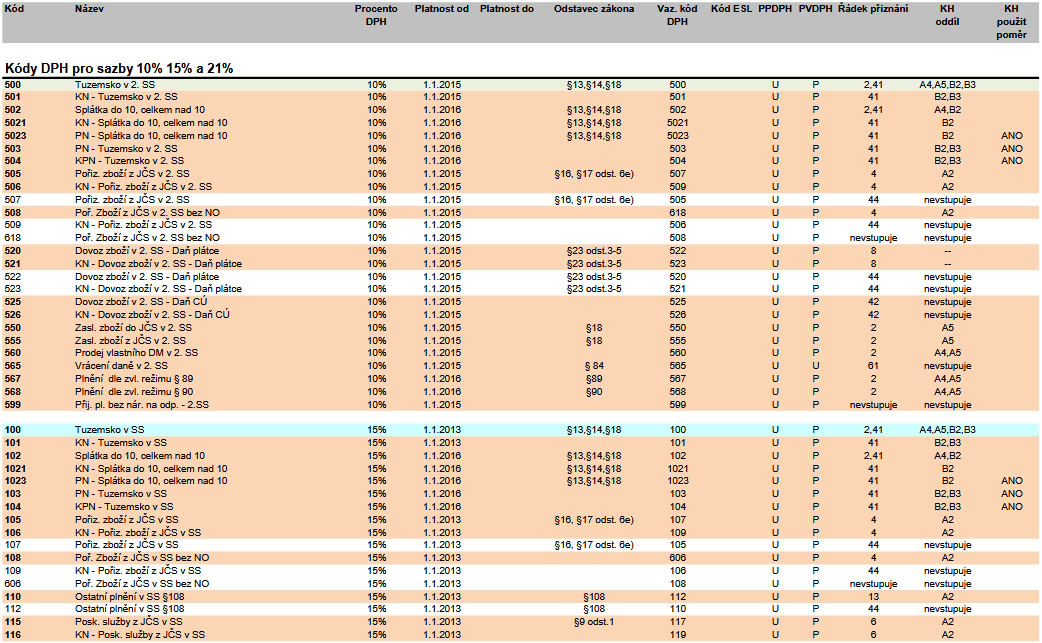Click the Vrácení daně v 2. SS entry
This screenshot has width=1042, height=643.
coord(120,367)
